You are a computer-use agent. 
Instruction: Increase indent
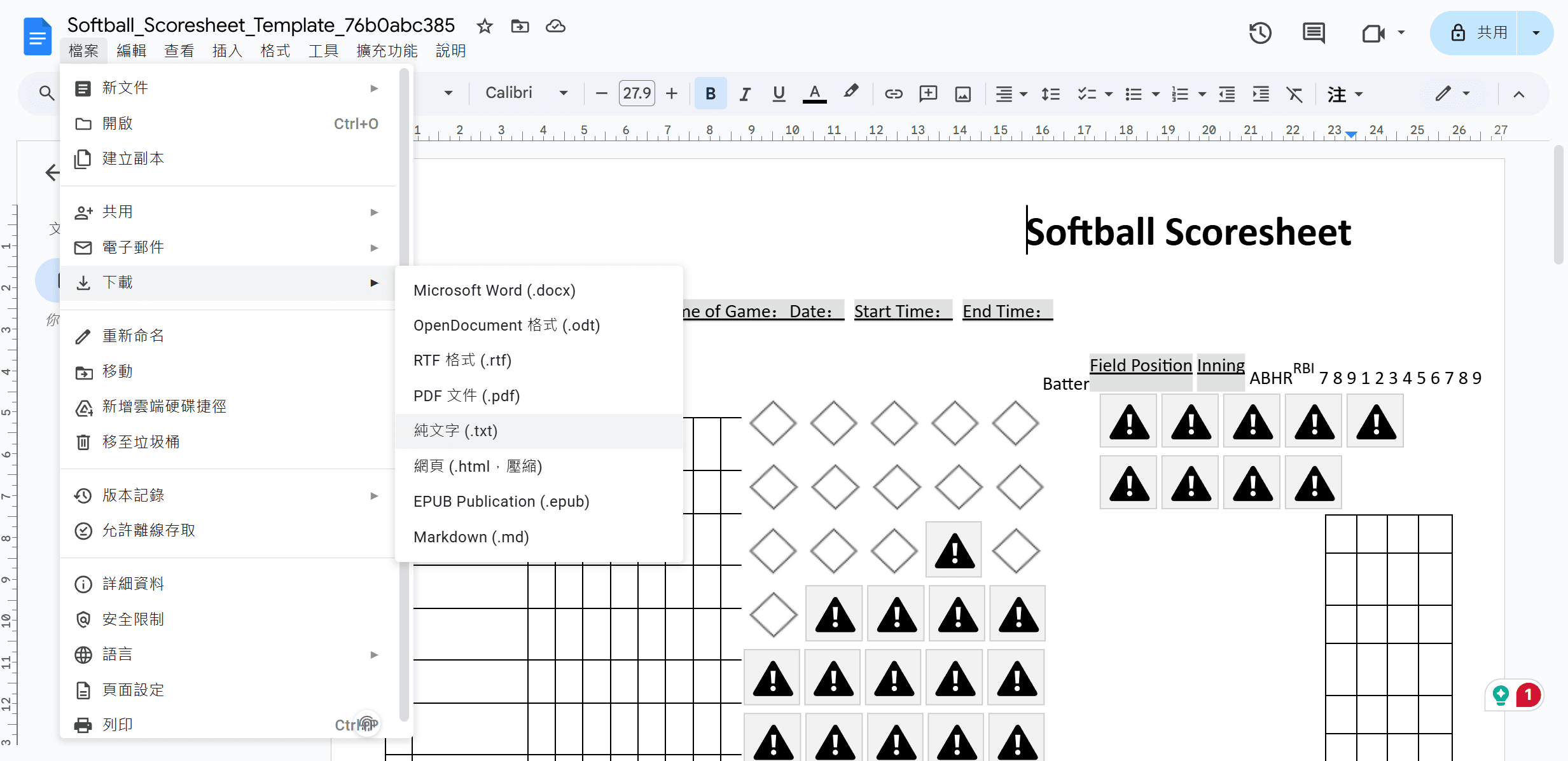1261,93
